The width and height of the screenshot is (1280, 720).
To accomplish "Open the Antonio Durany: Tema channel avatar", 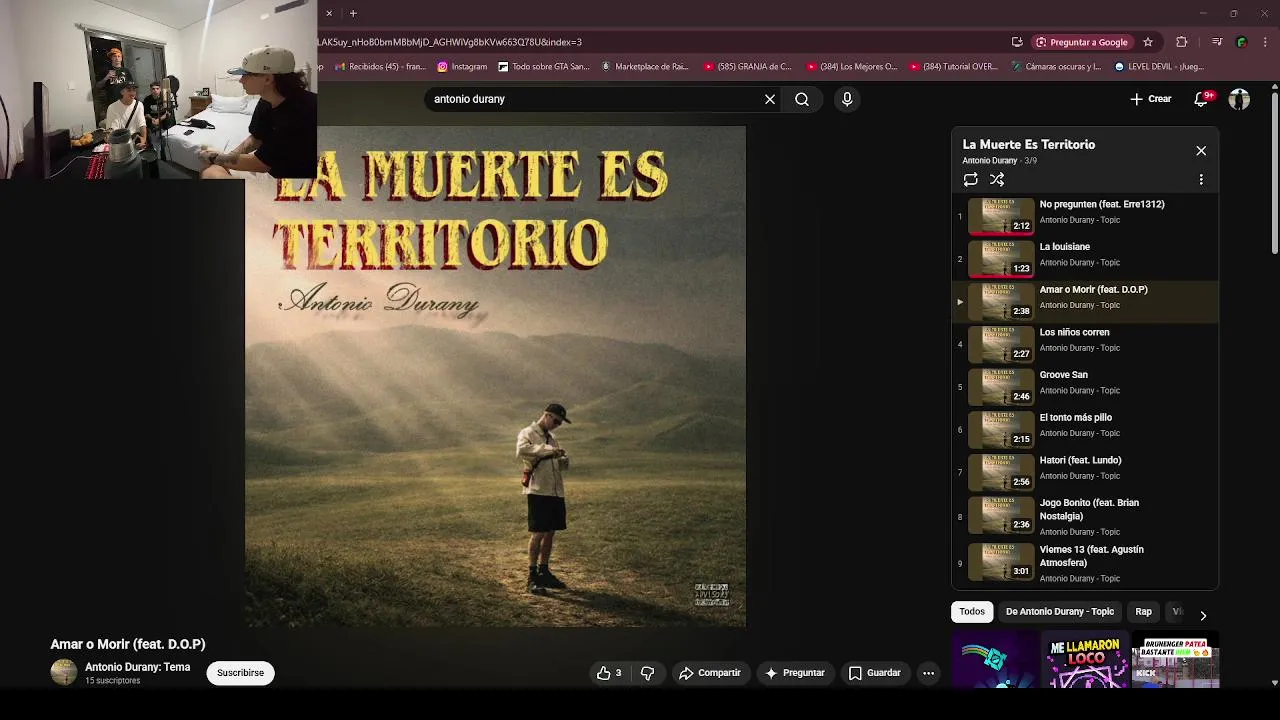I will tap(64, 673).
